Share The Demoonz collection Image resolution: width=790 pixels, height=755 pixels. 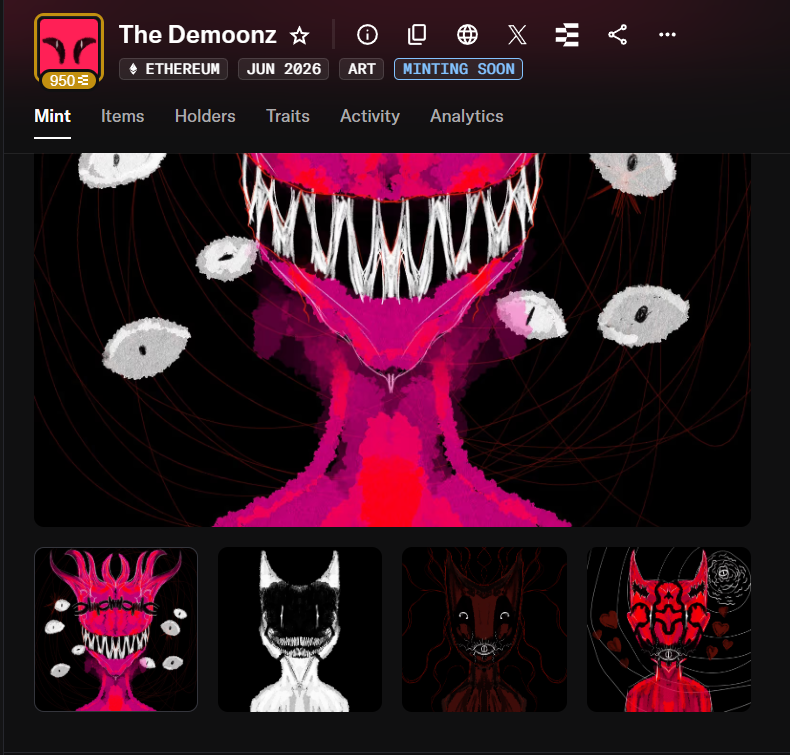tap(617, 35)
